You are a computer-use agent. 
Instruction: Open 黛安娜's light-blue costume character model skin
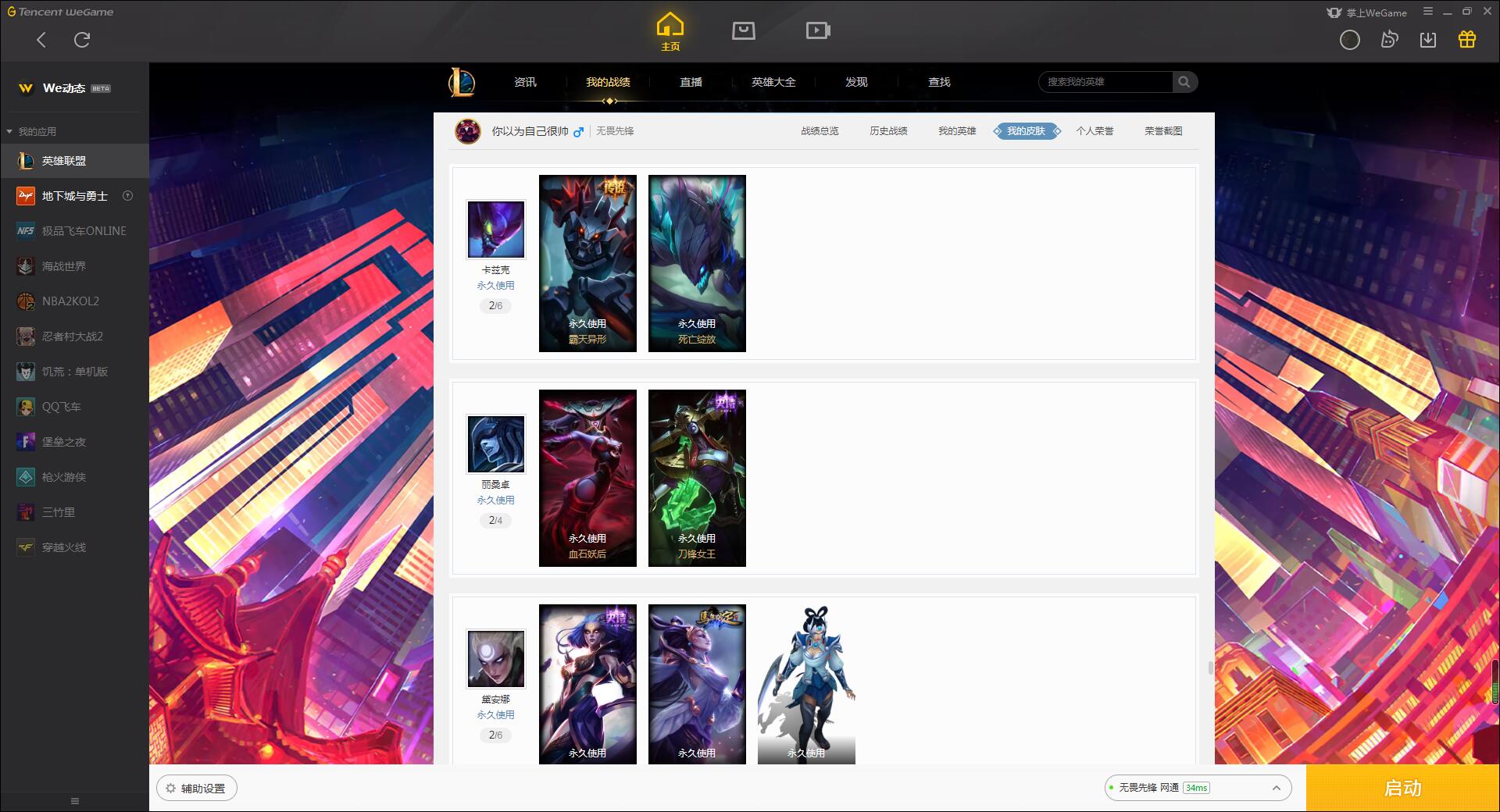pos(806,684)
